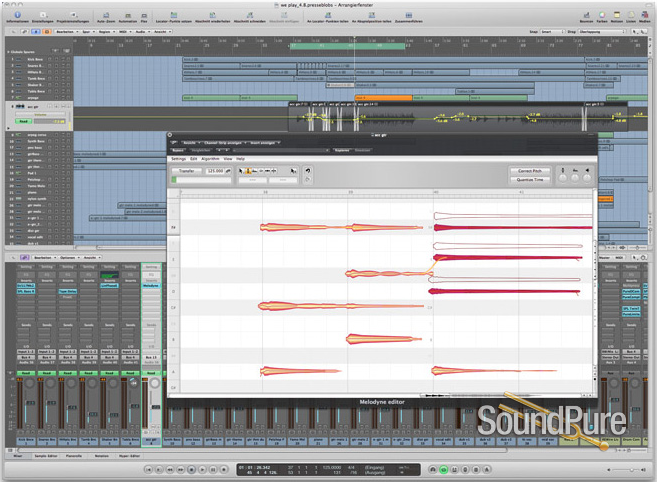Click the Bouncen toolbar icon
Viewport: 657px width, 482px height.
pyautogui.click(x=586, y=15)
